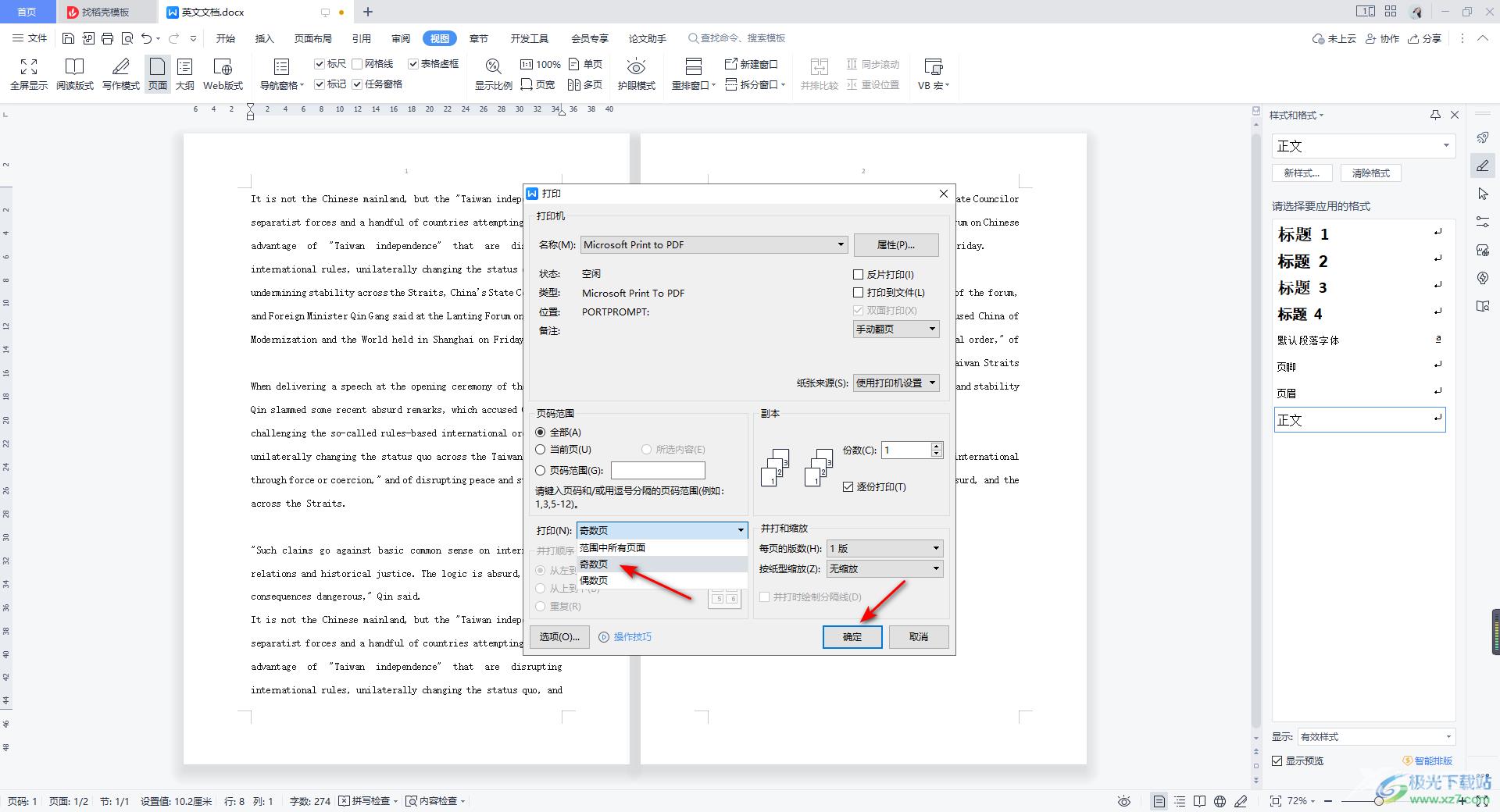Screen dimensions: 1500x812
Task: Click the New Style button
Action: coord(1302,173)
